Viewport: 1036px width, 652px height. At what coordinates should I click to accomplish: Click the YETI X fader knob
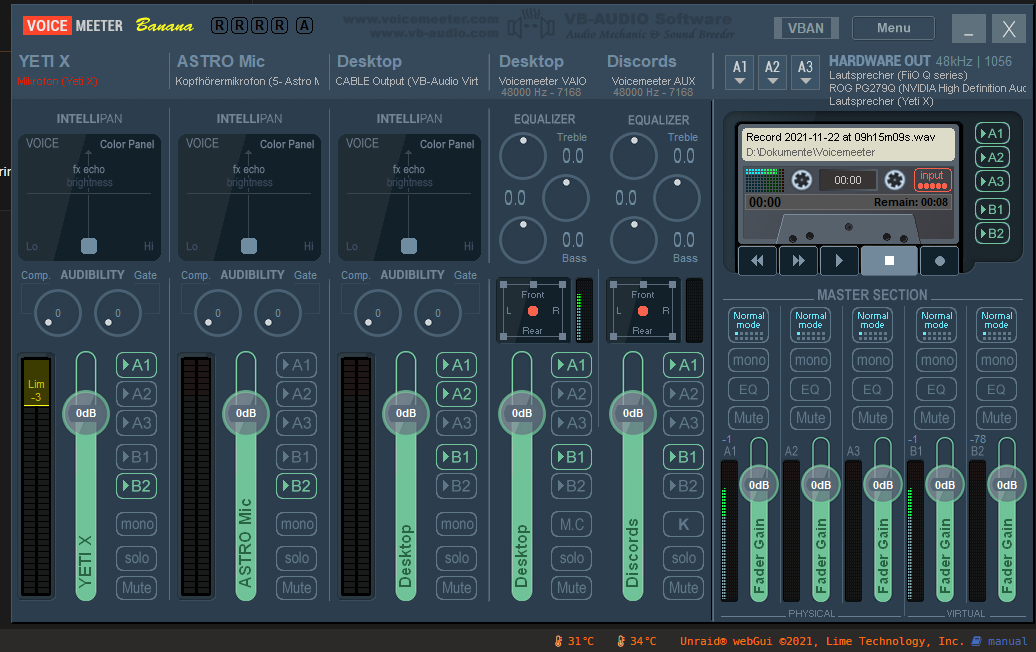coord(86,414)
